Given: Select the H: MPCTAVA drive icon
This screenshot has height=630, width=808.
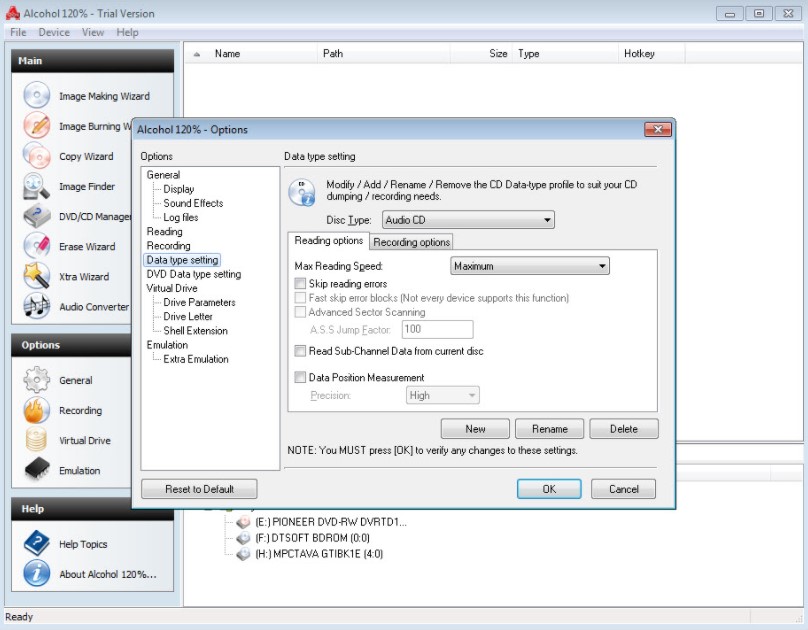Looking at the screenshot, I should (243, 554).
